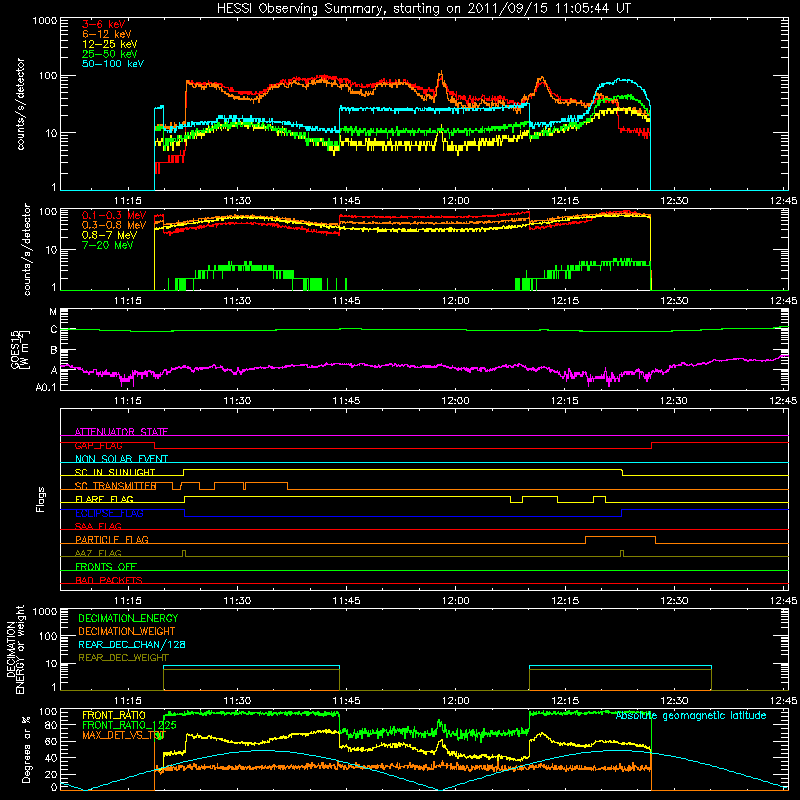Click the yellow FRONT_RATIO legend label
Viewport: 800px width, 800px height.
pyautogui.click(x=114, y=715)
